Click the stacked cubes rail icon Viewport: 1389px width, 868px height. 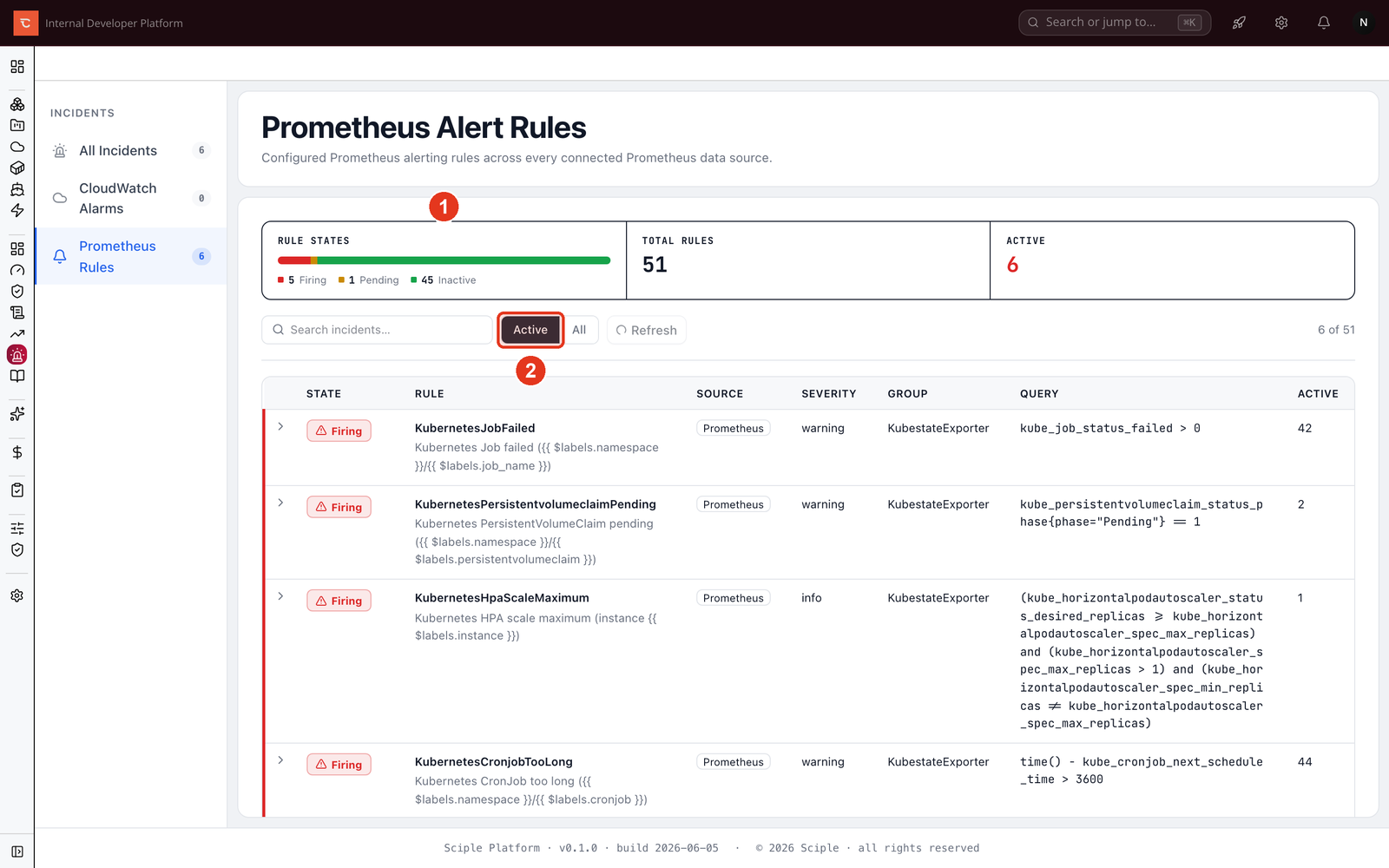click(x=17, y=104)
